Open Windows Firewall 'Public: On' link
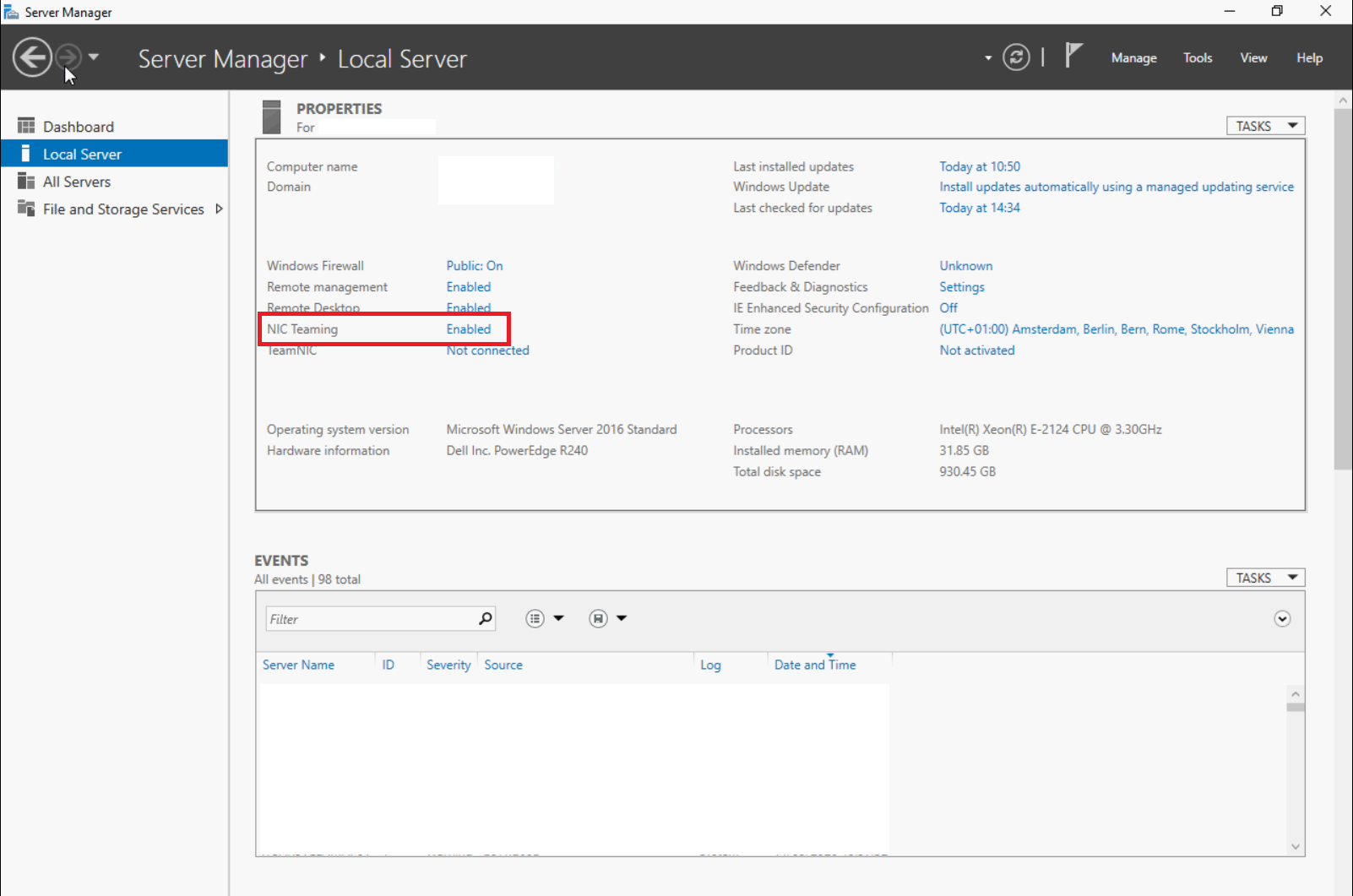1353x896 pixels. (x=475, y=266)
